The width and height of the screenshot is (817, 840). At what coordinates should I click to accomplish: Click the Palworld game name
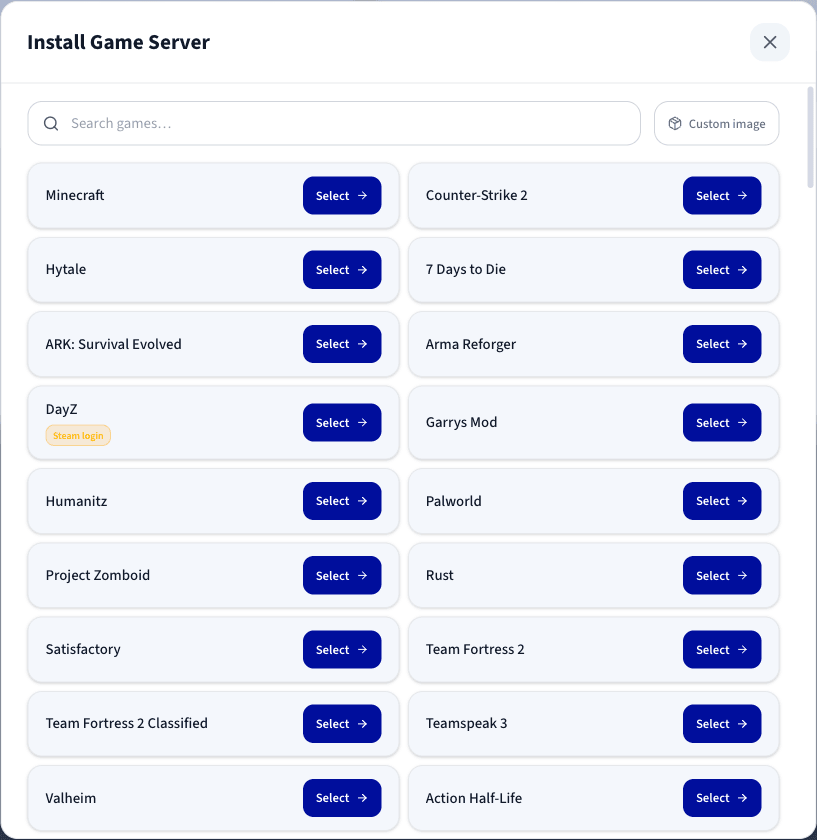coord(453,501)
